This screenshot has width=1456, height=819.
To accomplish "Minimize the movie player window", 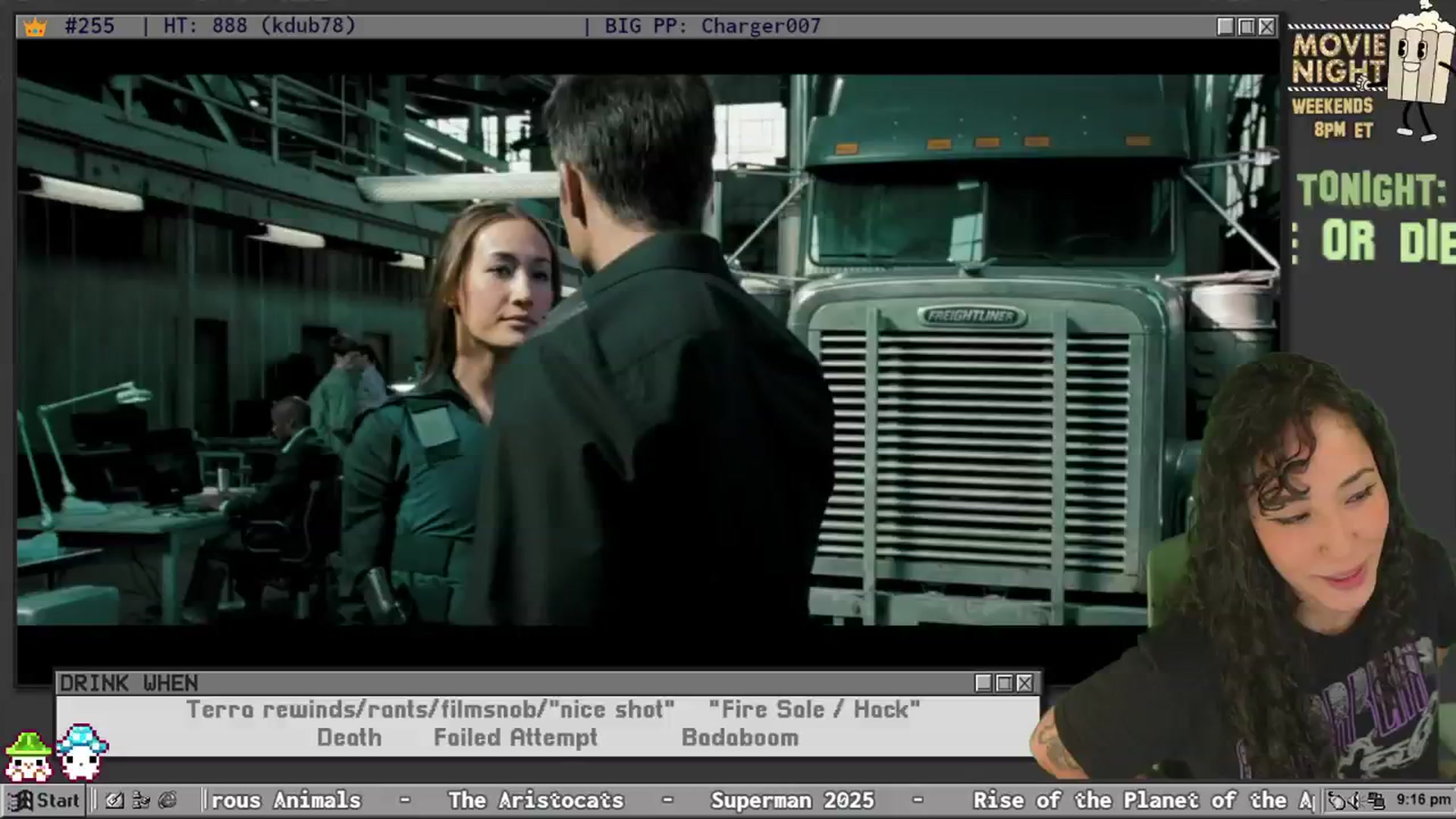I will 1225,27.
